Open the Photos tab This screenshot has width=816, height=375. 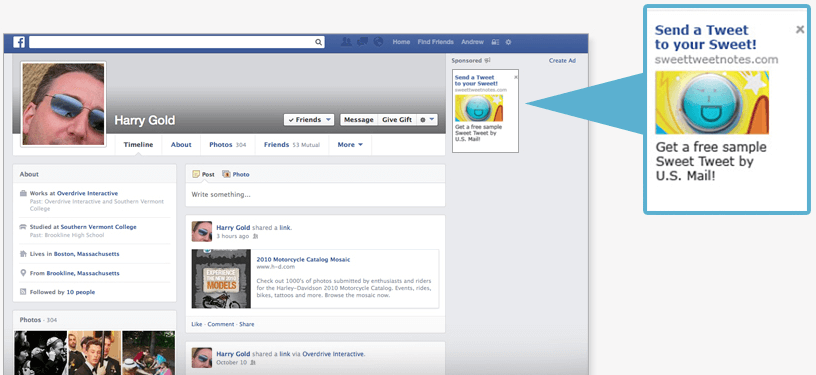click(227, 145)
